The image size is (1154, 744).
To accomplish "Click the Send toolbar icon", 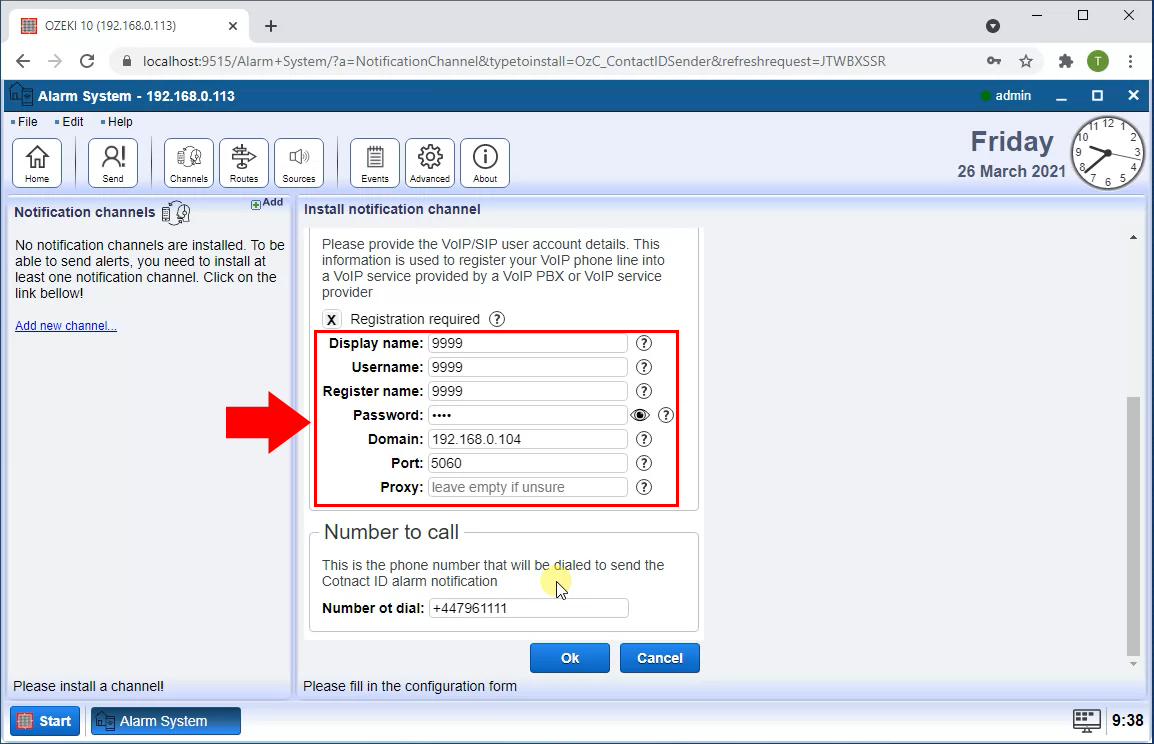I will (113, 163).
